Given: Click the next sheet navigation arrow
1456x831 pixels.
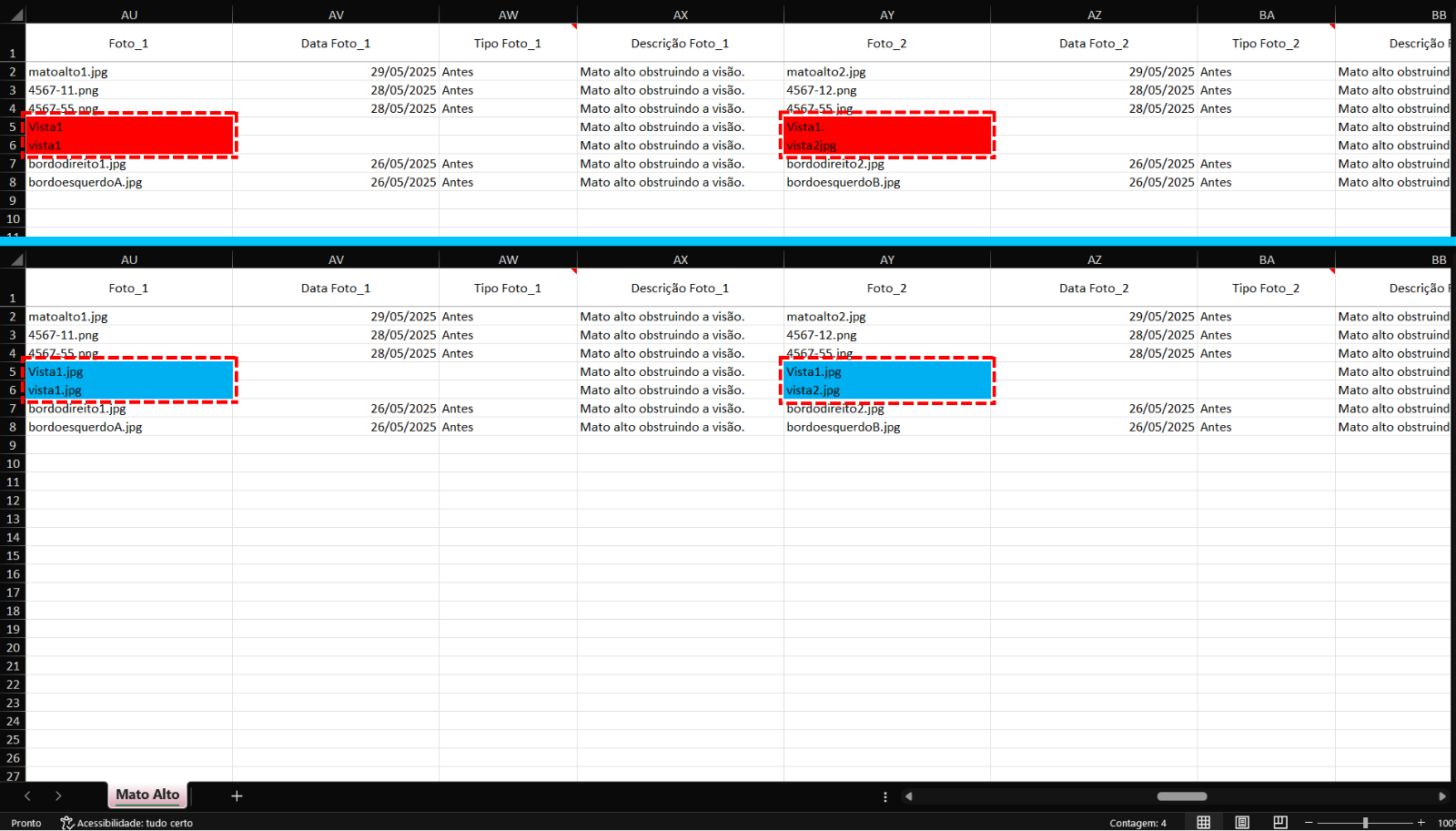Looking at the screenshot, I should [x=58, y=796].
